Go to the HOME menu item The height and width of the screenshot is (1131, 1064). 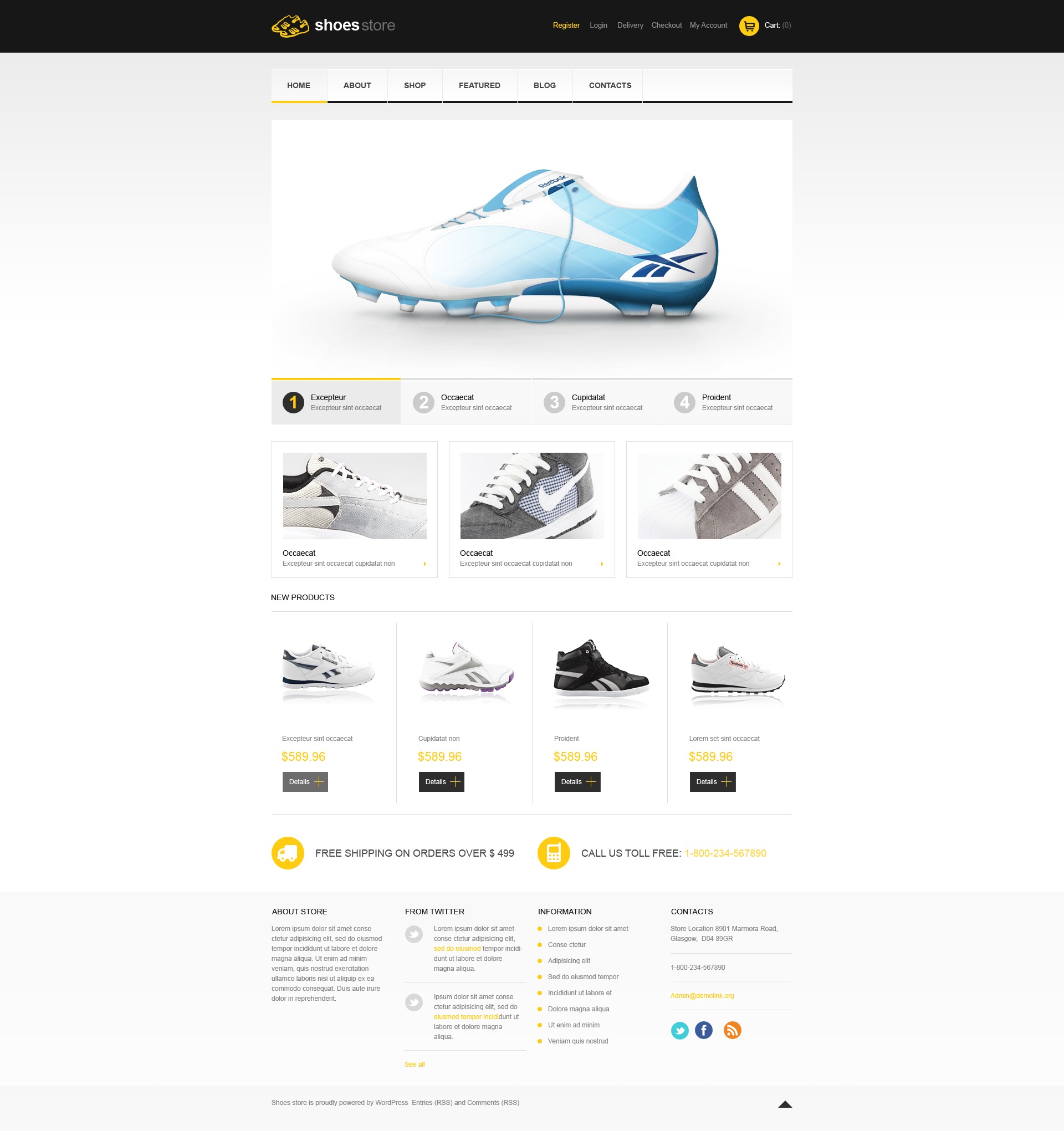click(299, 85)
